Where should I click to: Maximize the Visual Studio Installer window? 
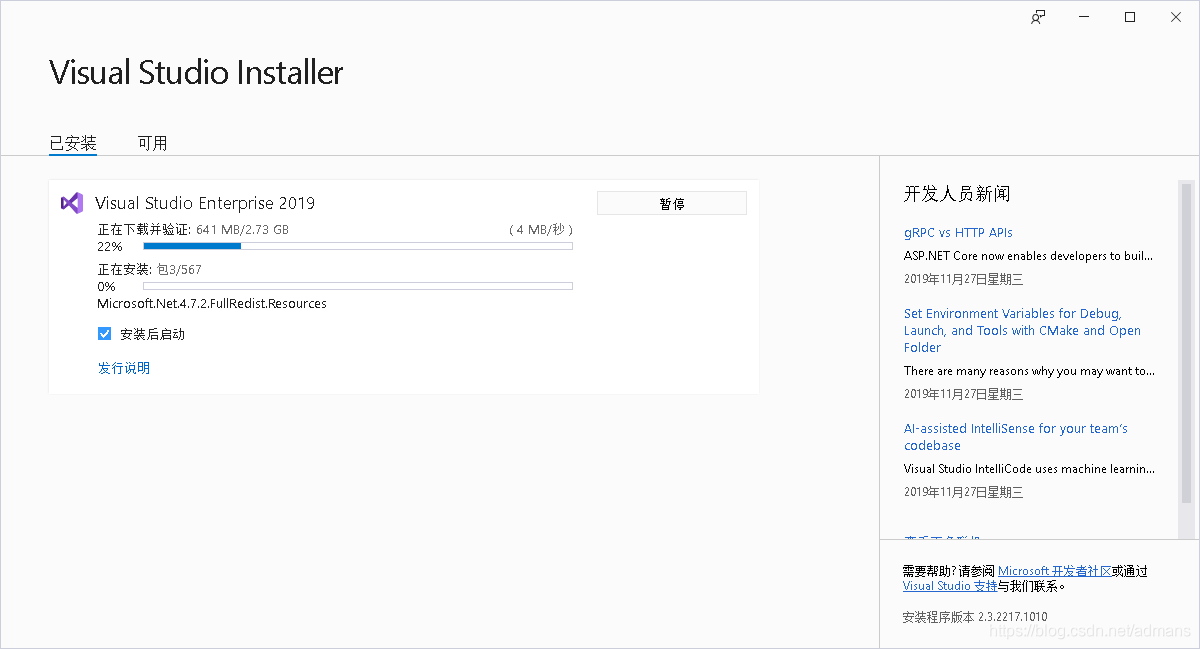point(1130,17)
